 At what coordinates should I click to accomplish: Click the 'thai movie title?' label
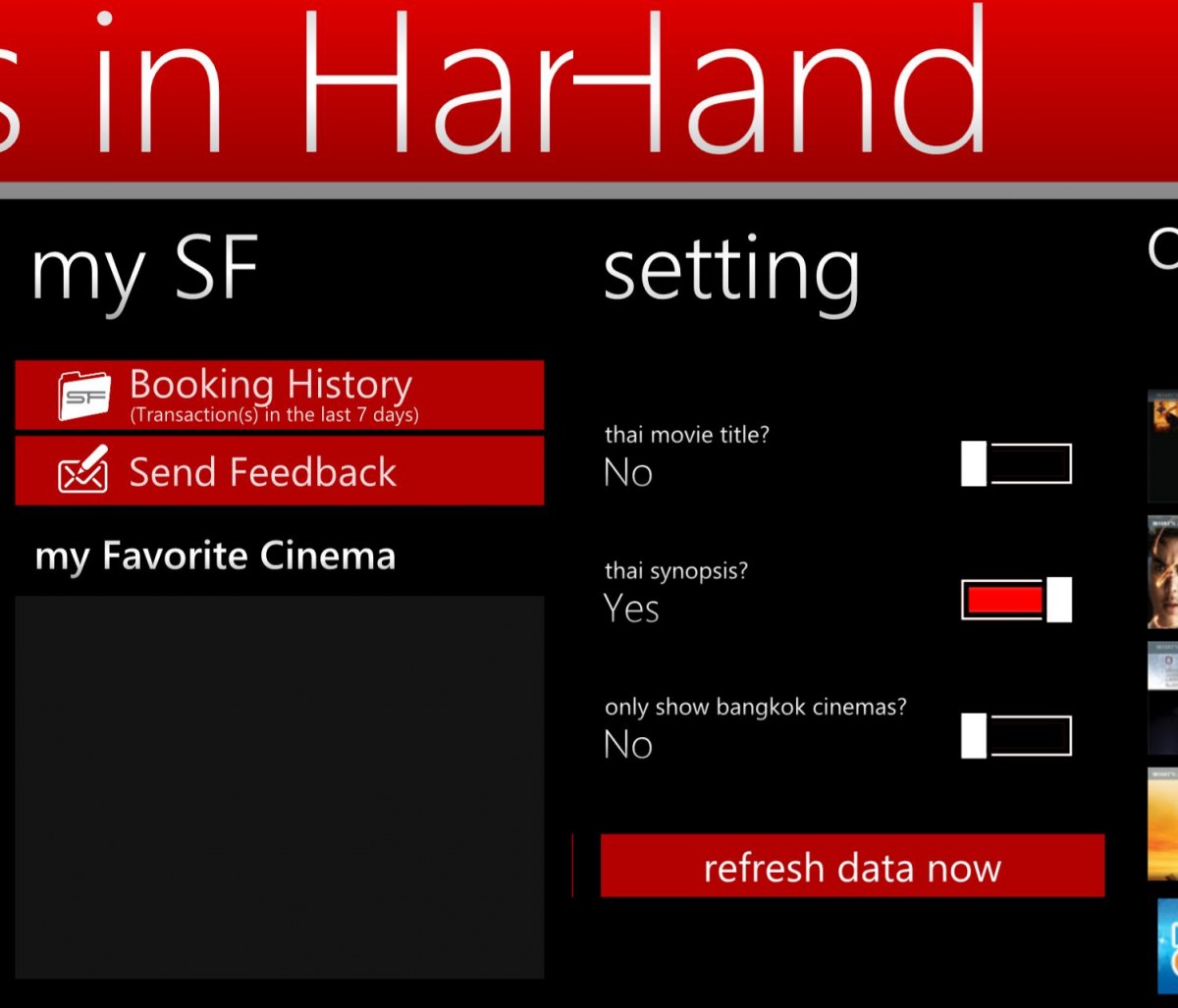click(687, 435)
